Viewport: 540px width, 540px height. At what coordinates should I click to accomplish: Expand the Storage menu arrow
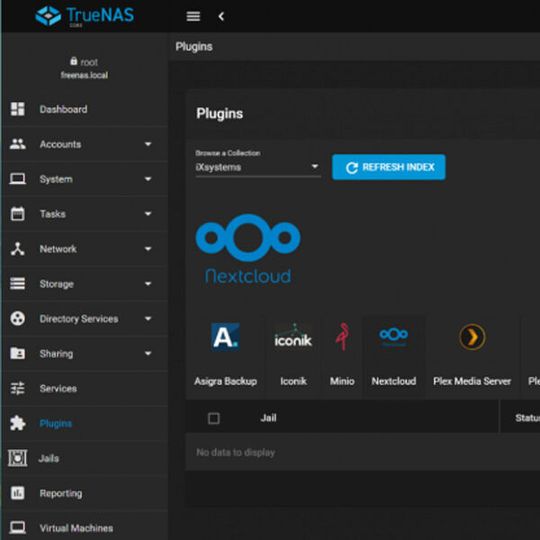148,284
